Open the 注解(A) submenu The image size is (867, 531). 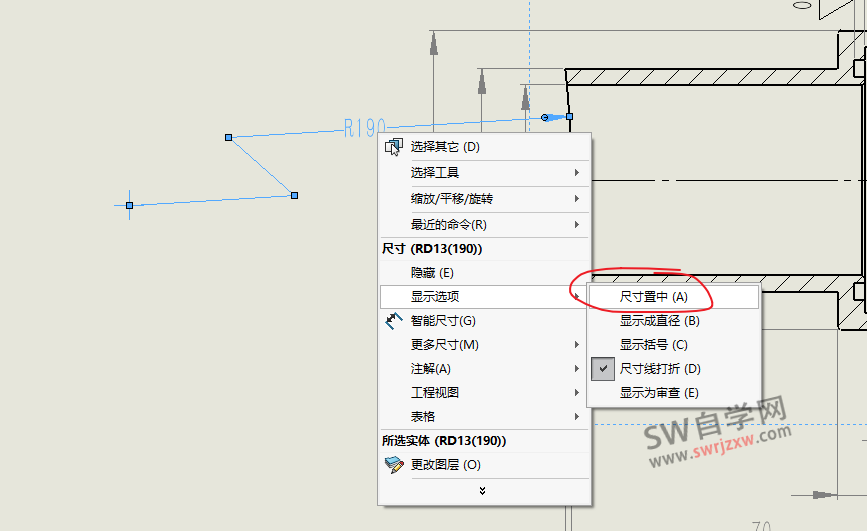click(484, 368)
